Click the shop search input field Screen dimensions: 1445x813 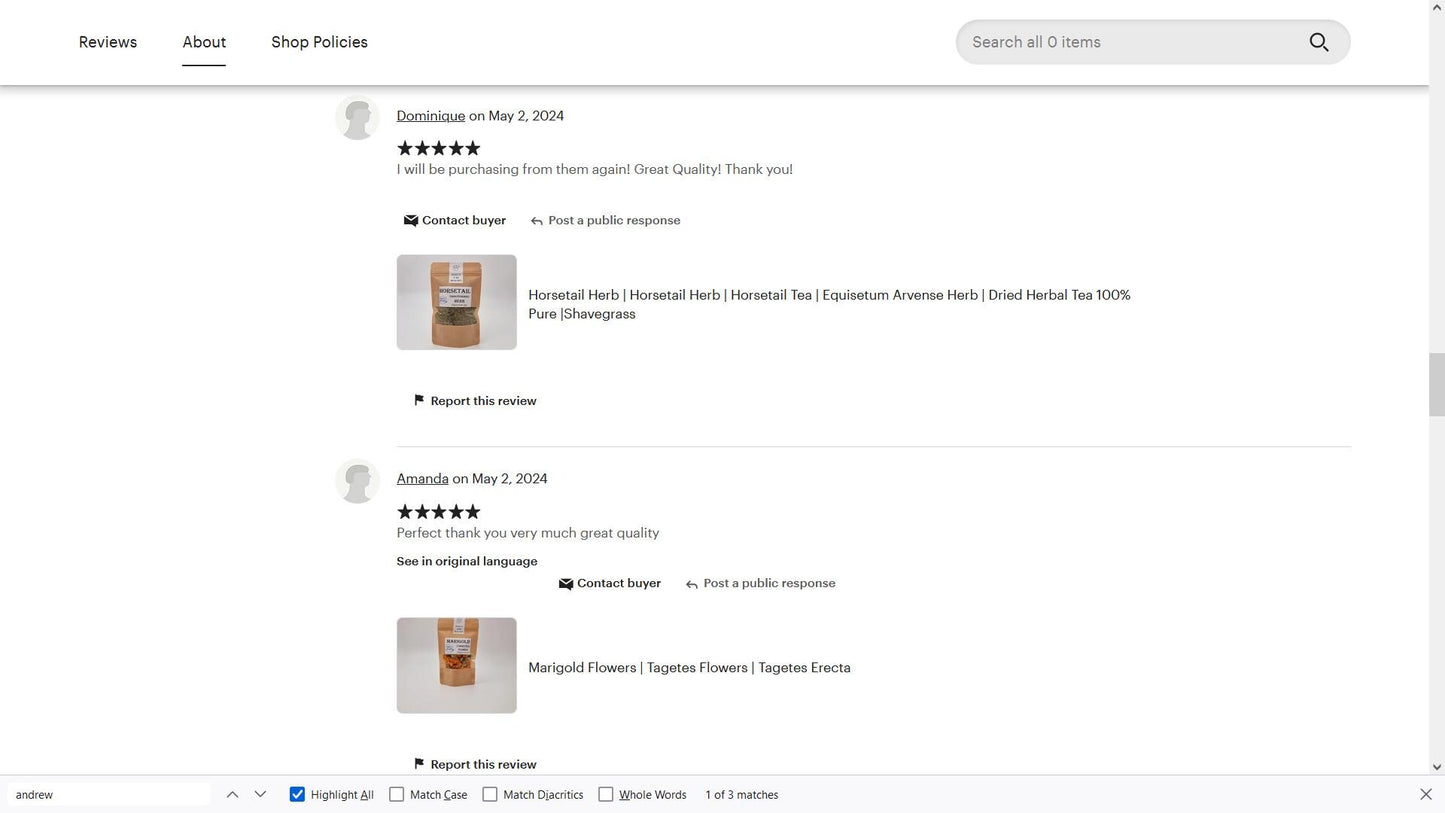click(1130, 42)
